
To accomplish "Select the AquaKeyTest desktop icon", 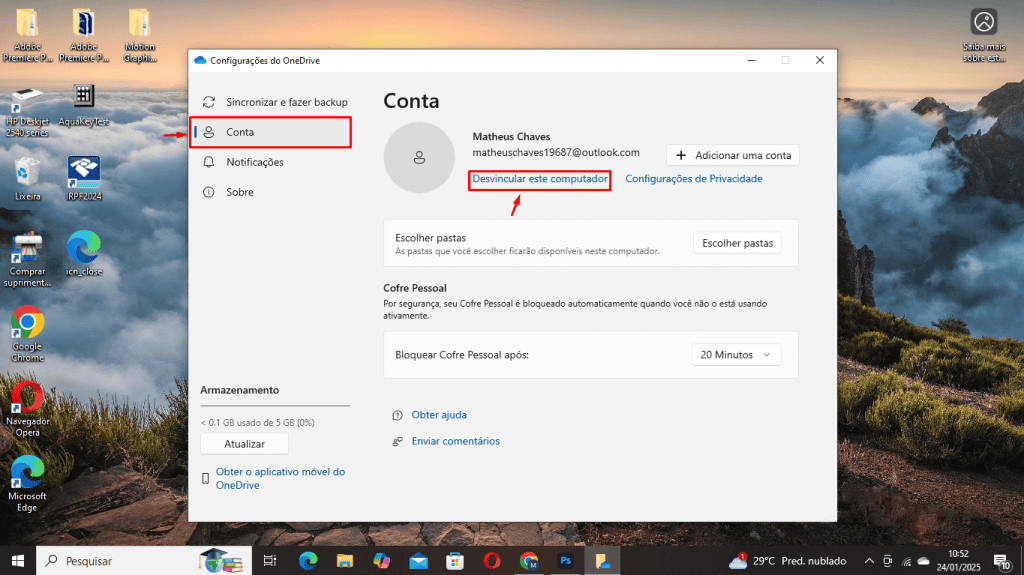I will pos(84,105).
